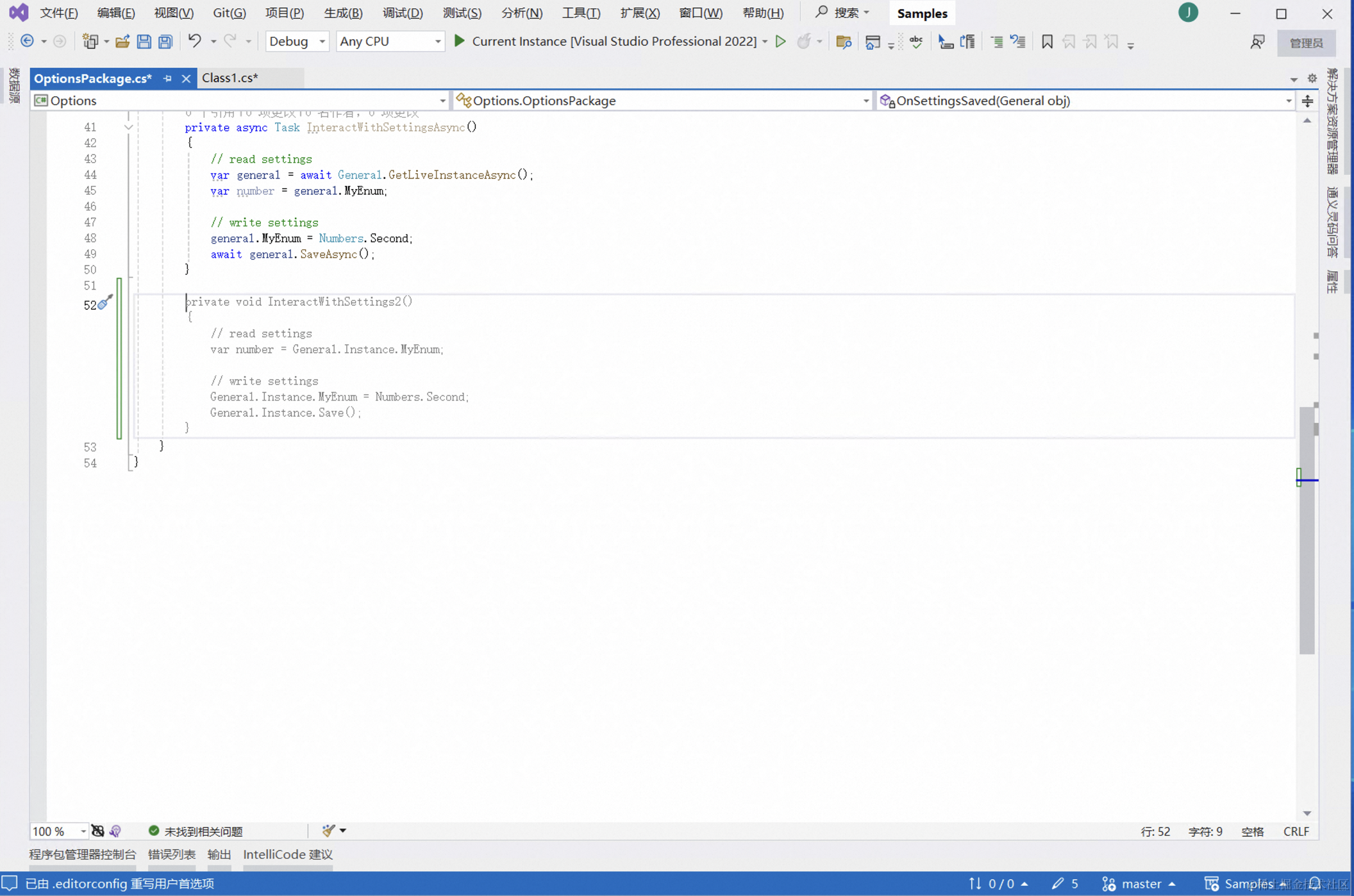Toggle a bookmark with the bookmark icon
The image size is (1354, 896).
coord(1047,42)
